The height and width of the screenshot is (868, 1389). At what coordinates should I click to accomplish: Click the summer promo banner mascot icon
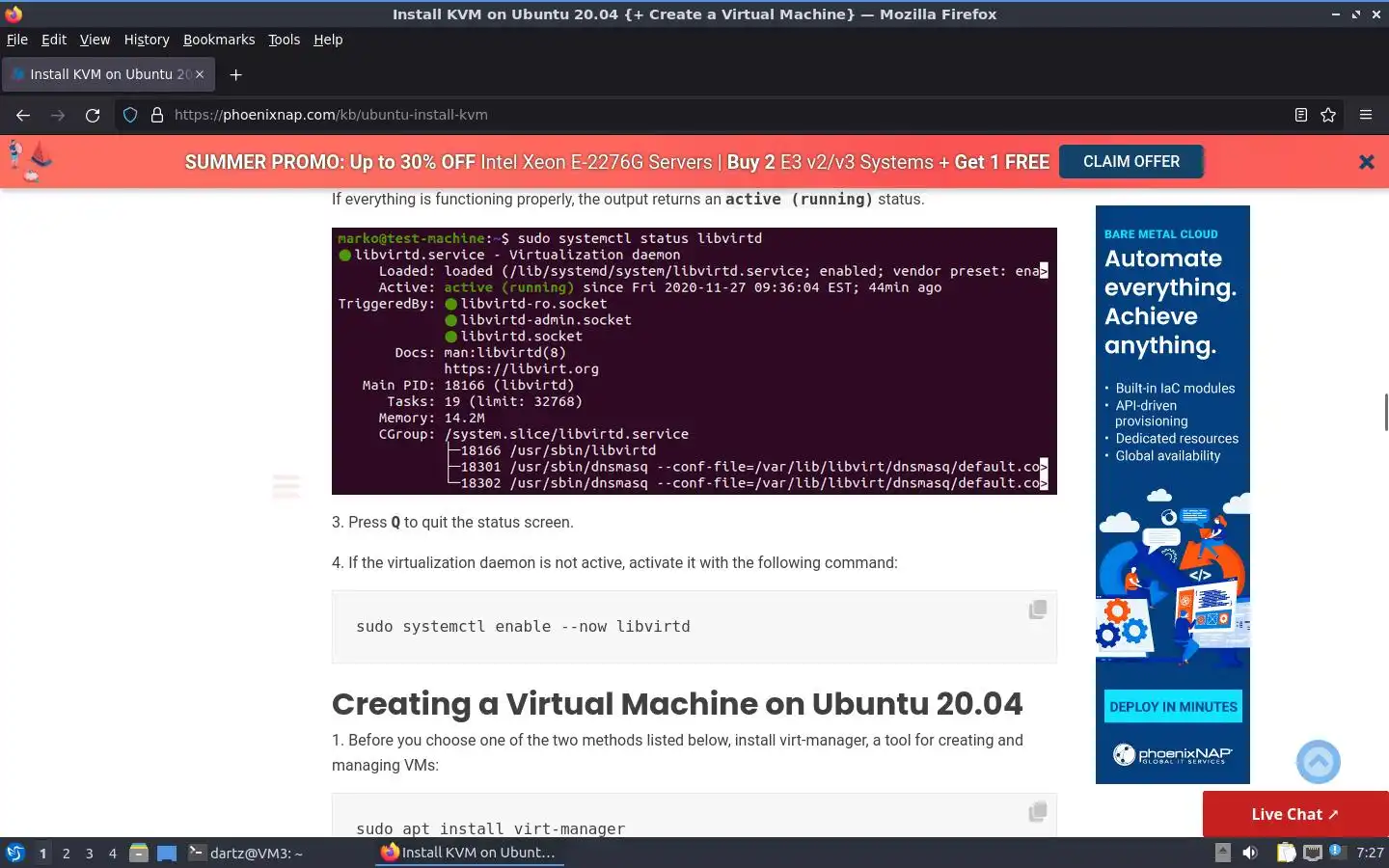coord(29,161)
